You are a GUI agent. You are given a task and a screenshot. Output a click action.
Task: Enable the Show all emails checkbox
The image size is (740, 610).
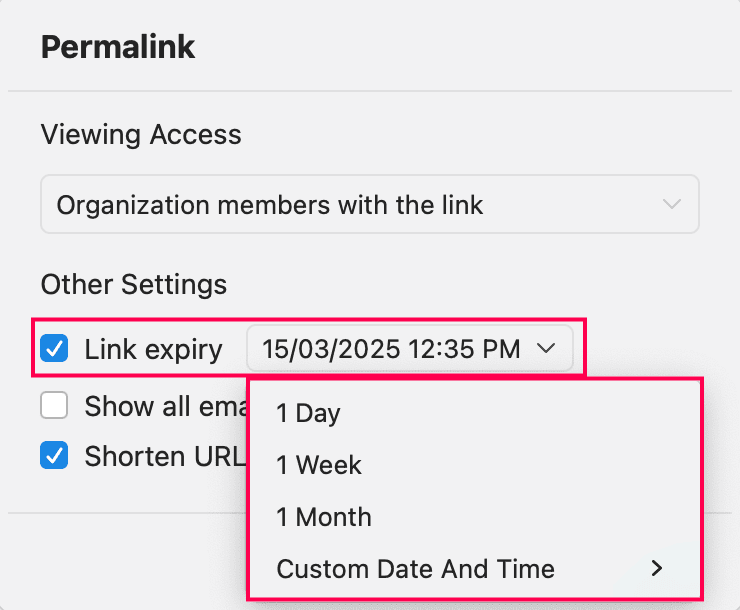pyautogui.click(x=54, y=406)
